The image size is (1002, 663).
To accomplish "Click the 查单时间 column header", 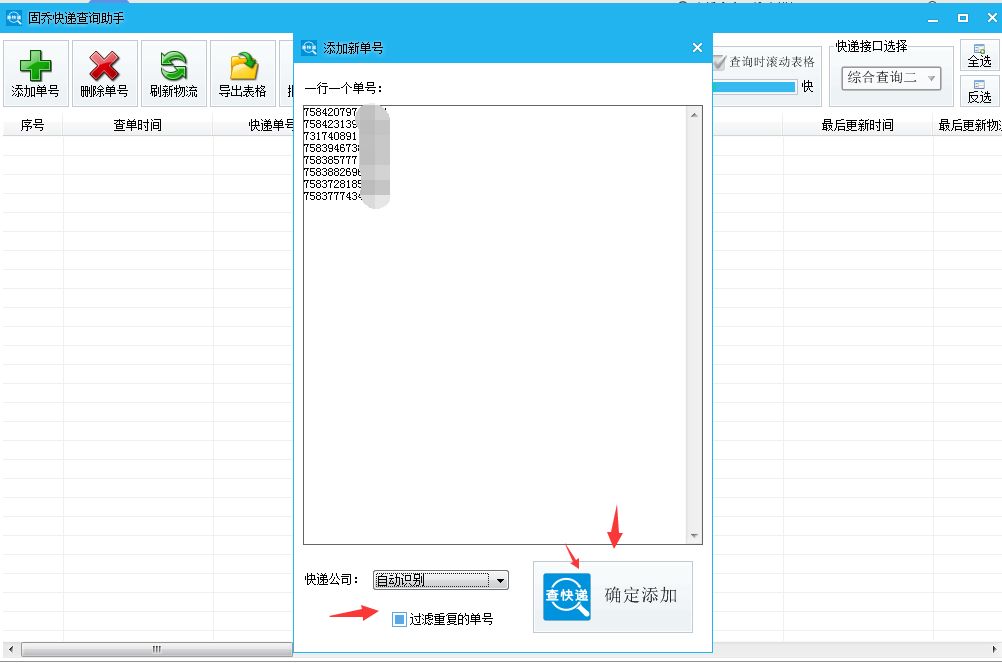I will (x=137, y=125).
